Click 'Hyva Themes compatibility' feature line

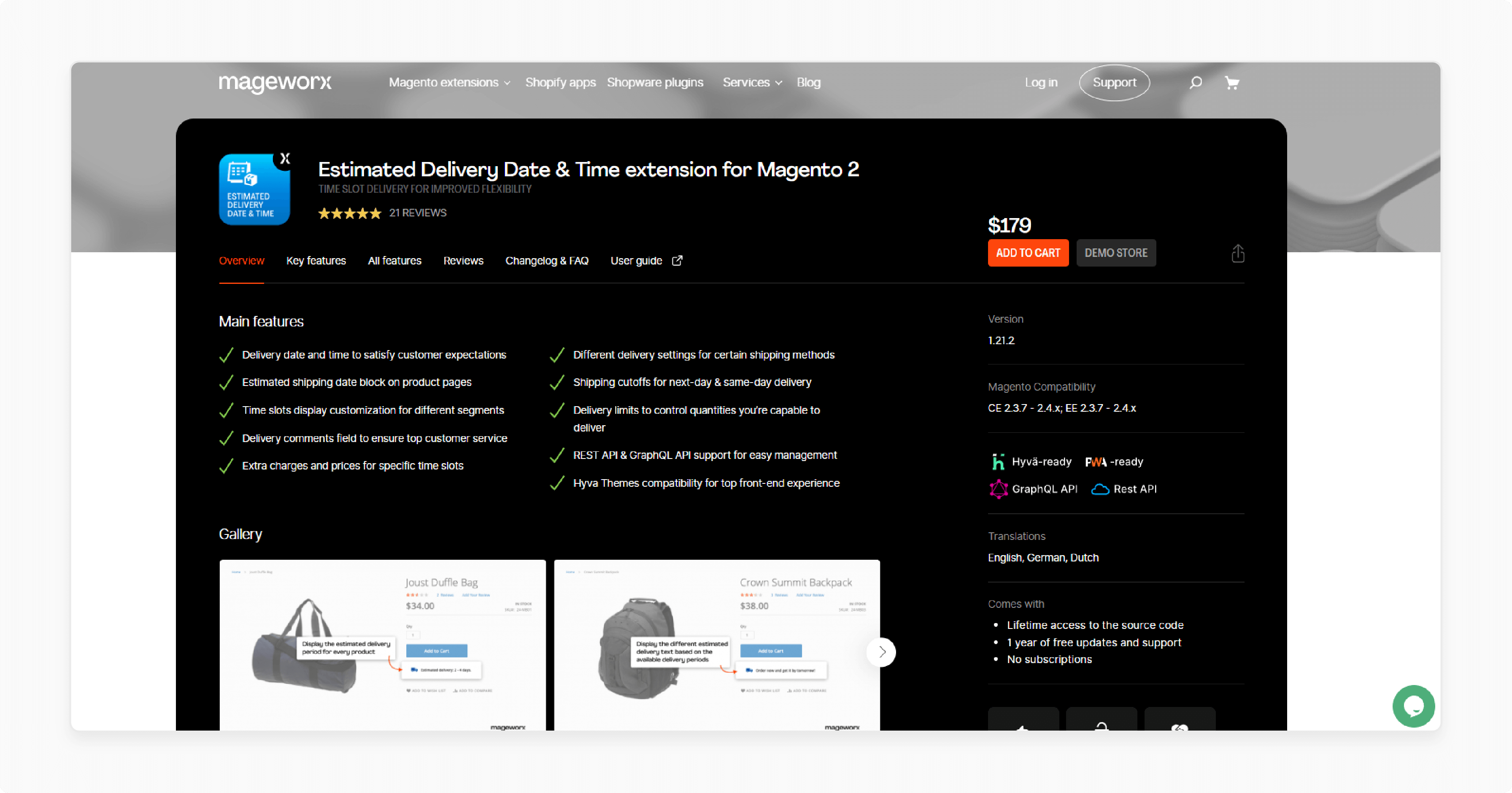click(x=706, y=483)
